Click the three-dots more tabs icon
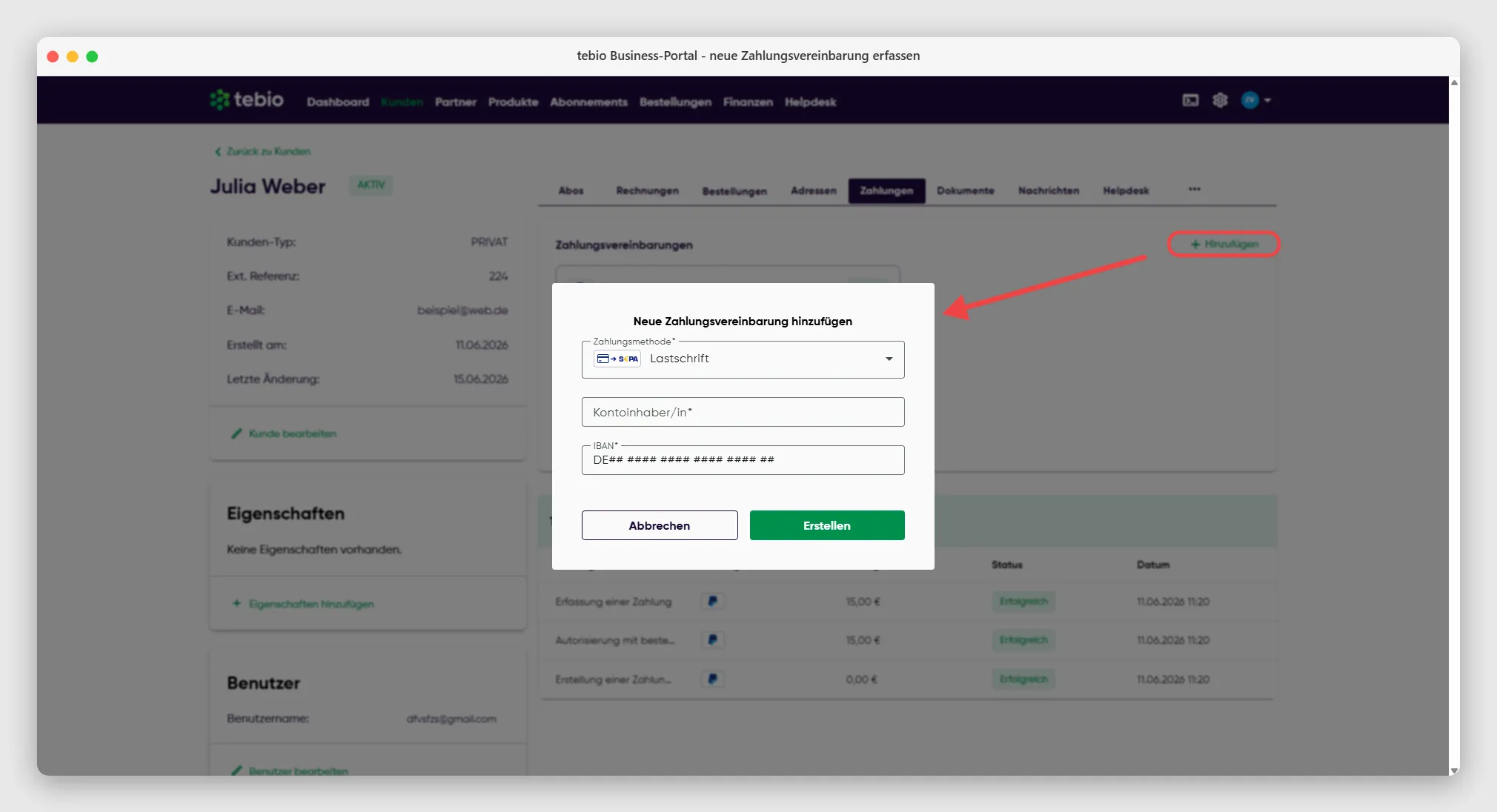Screen dimensions: 1497x812 coord(1194,189)
